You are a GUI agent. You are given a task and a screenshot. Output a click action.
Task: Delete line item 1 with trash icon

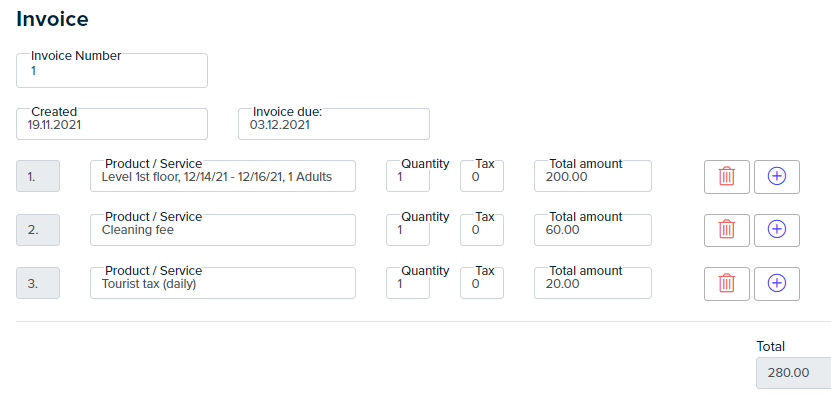(x=727, y=177)
